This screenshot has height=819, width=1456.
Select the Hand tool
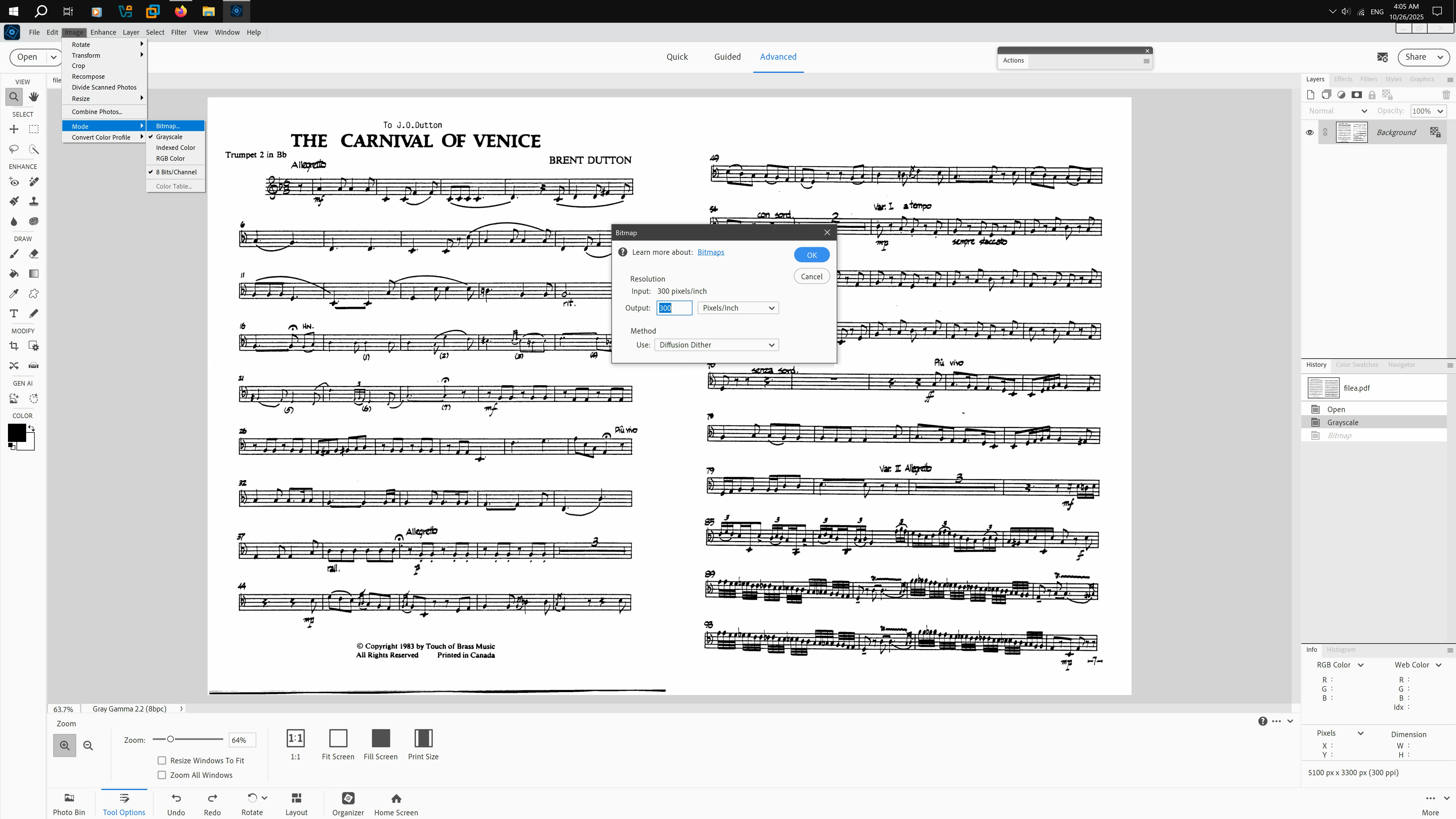click(x=33, y=97)
